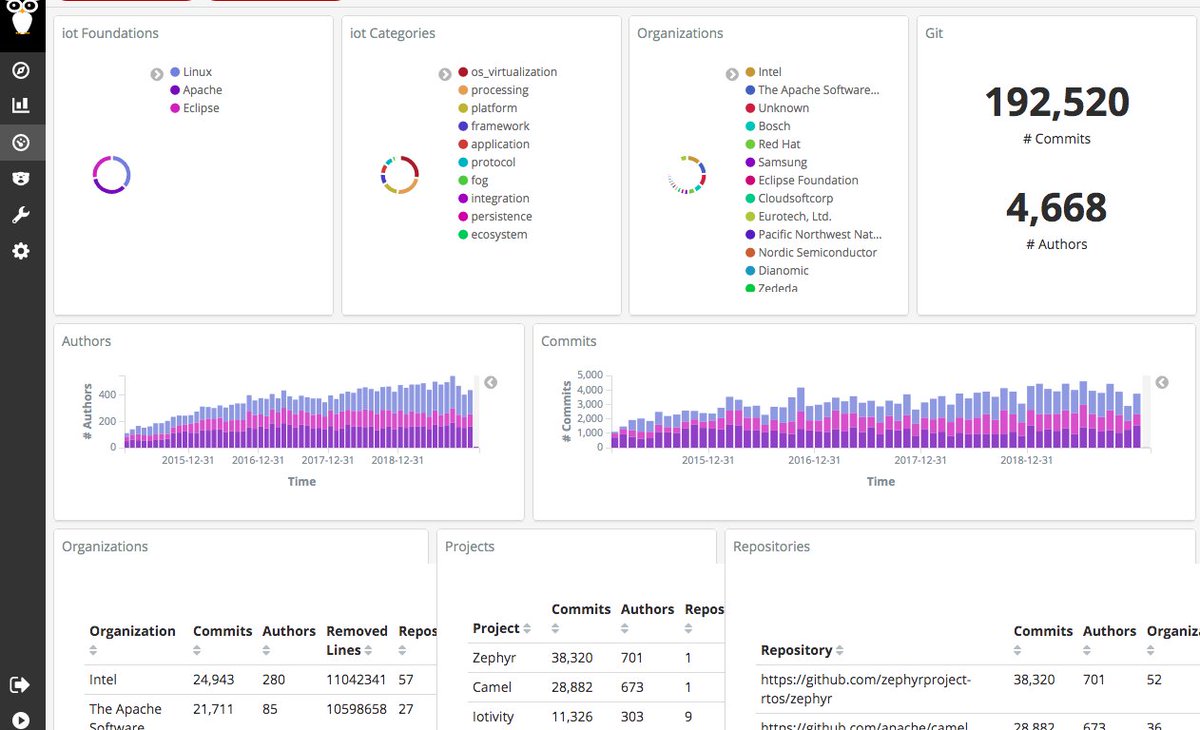The width and height of the screenshot is (1200, 730).
Task: Select Unknown in Organizations legend
Action: coord(777,108)
